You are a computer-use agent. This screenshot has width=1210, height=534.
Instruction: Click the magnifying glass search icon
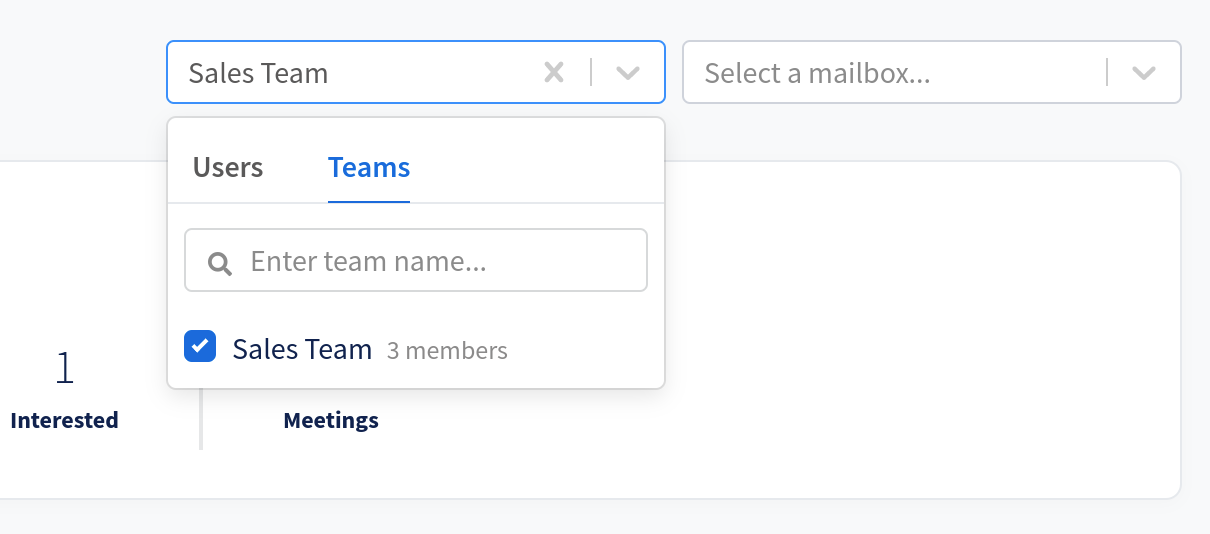pyautogui.click(x=220, y=263)
